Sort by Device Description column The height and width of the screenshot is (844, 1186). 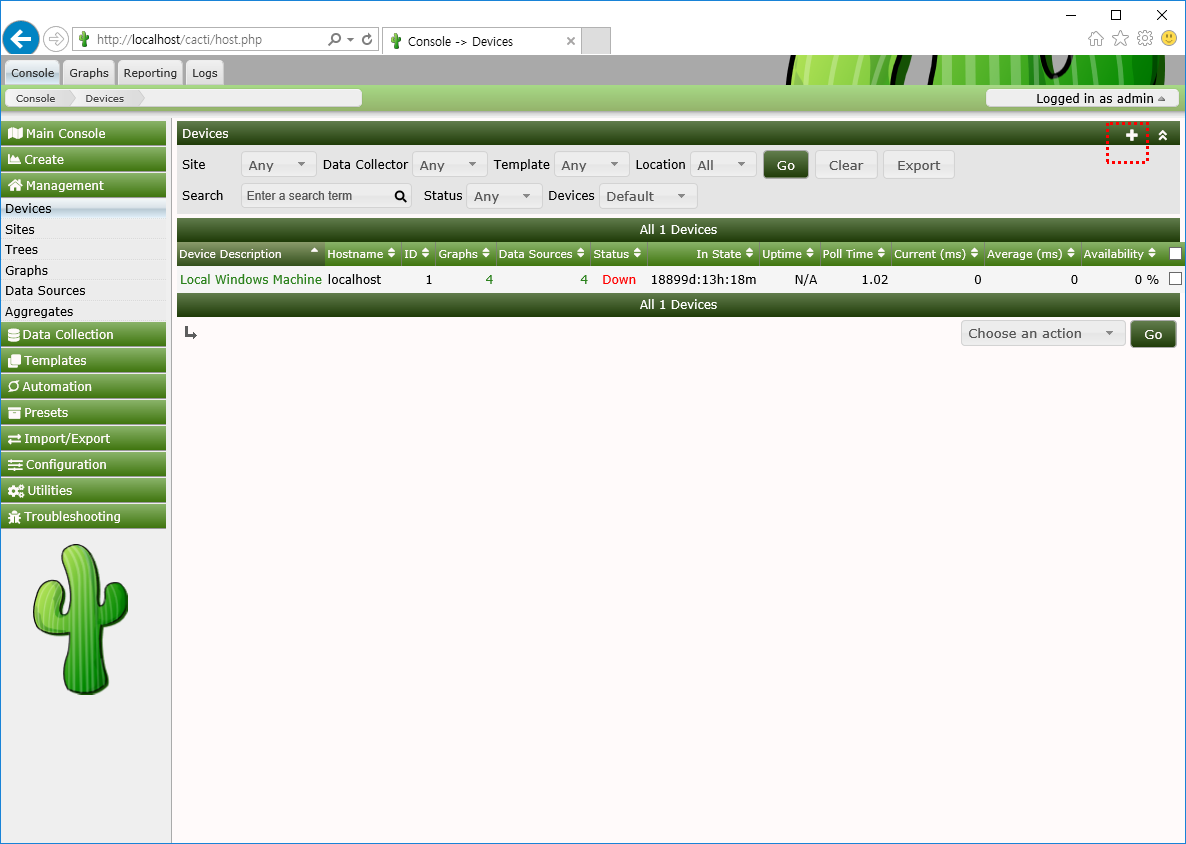pos(250,254)
